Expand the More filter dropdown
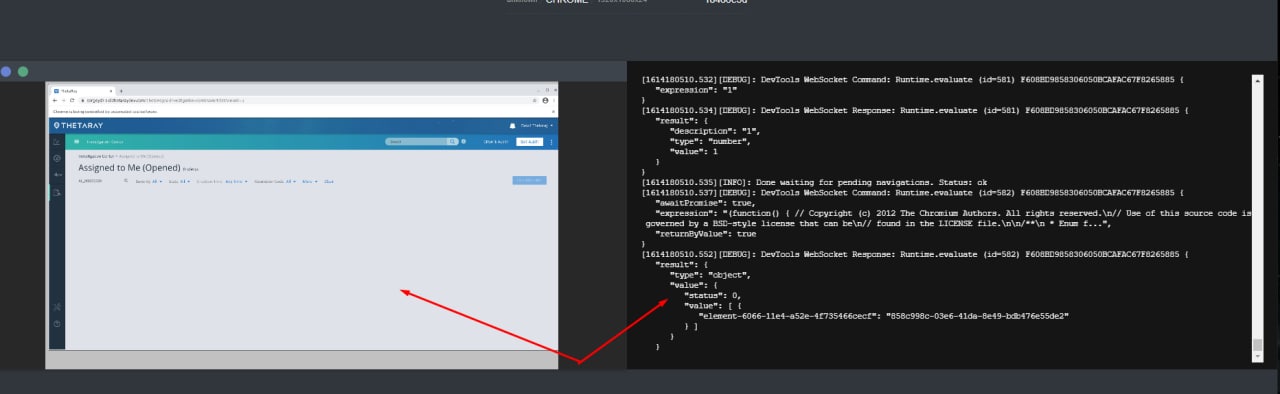This screenshot has height=394, width=1280. [309, 181]
